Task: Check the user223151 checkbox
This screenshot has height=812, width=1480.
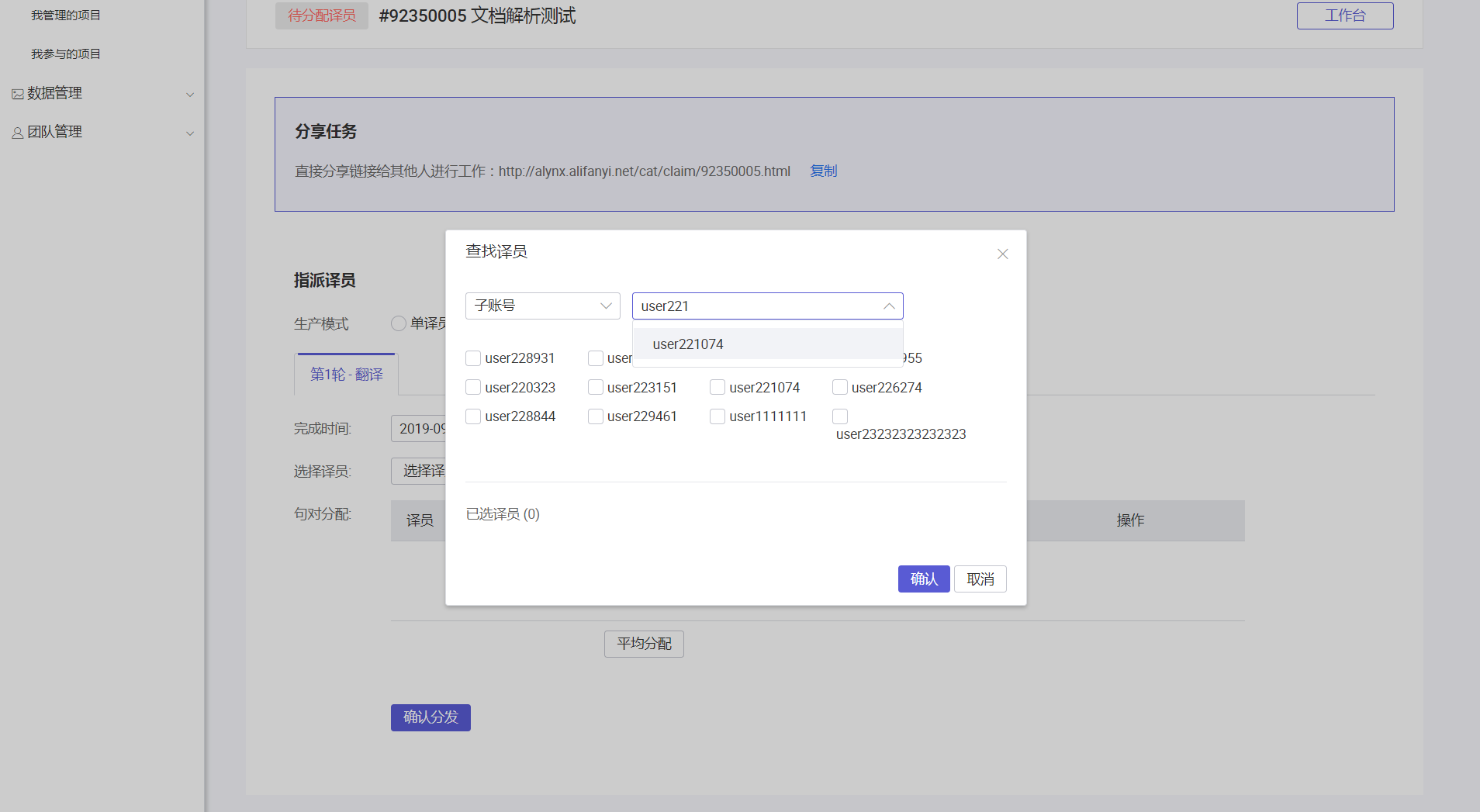Action: click(596, 387)
